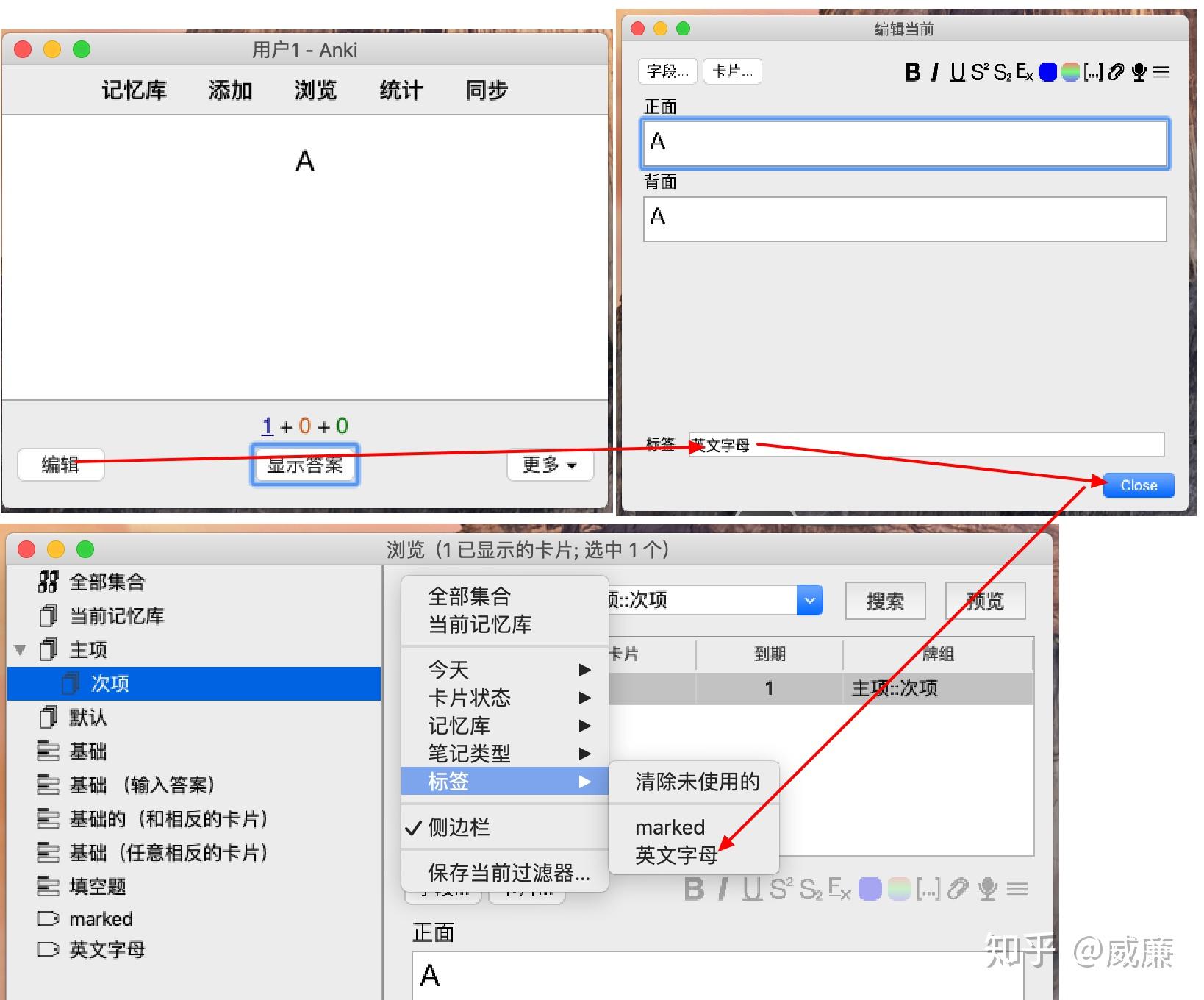Attach media using the paperclip icon
Image resolution: width=1204 pixels, height=1000 pixels.
[x=1117, y=71]
